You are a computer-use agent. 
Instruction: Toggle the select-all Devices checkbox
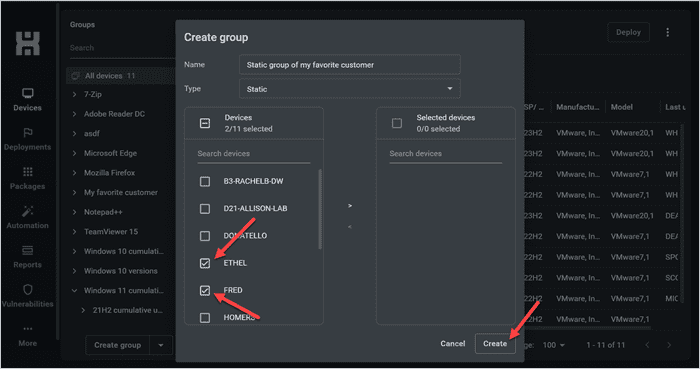[x=205, y=123]
